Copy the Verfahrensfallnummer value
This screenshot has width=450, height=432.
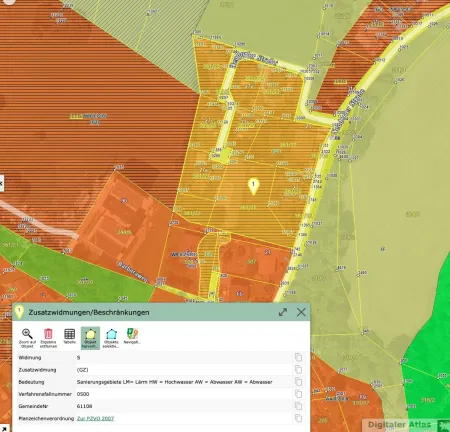298,394
